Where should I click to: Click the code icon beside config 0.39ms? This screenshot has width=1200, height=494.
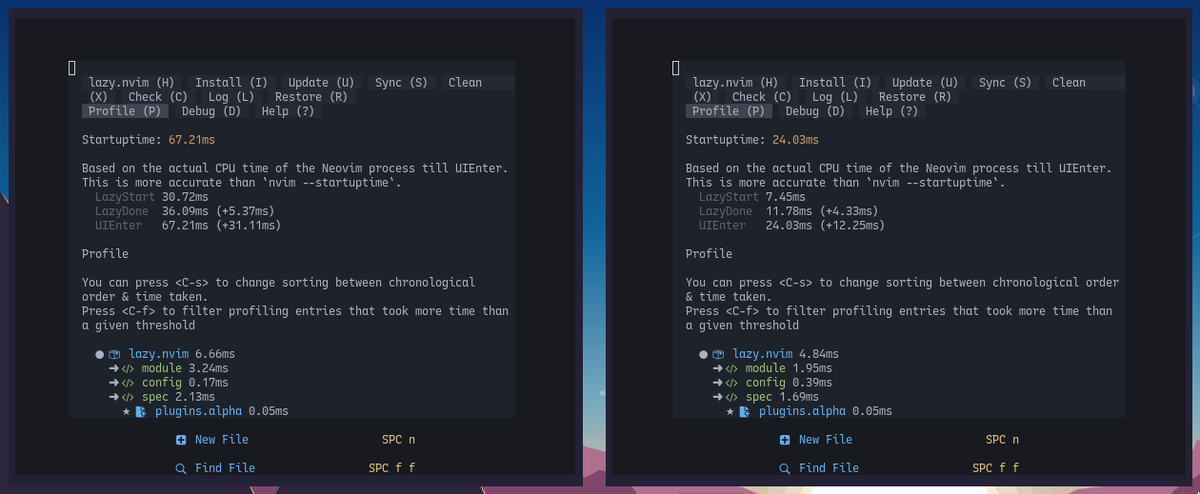coord(732,382)
